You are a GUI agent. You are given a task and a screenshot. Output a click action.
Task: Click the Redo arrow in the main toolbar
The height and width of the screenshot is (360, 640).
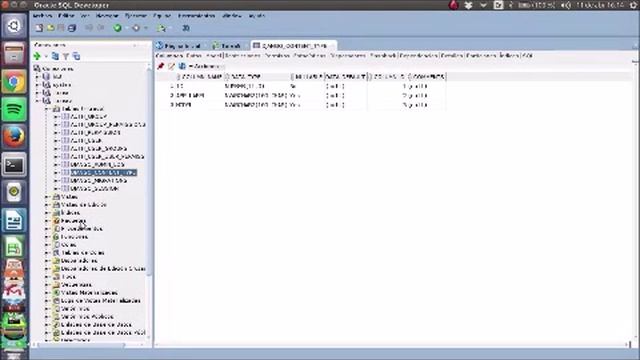(100, 28)
